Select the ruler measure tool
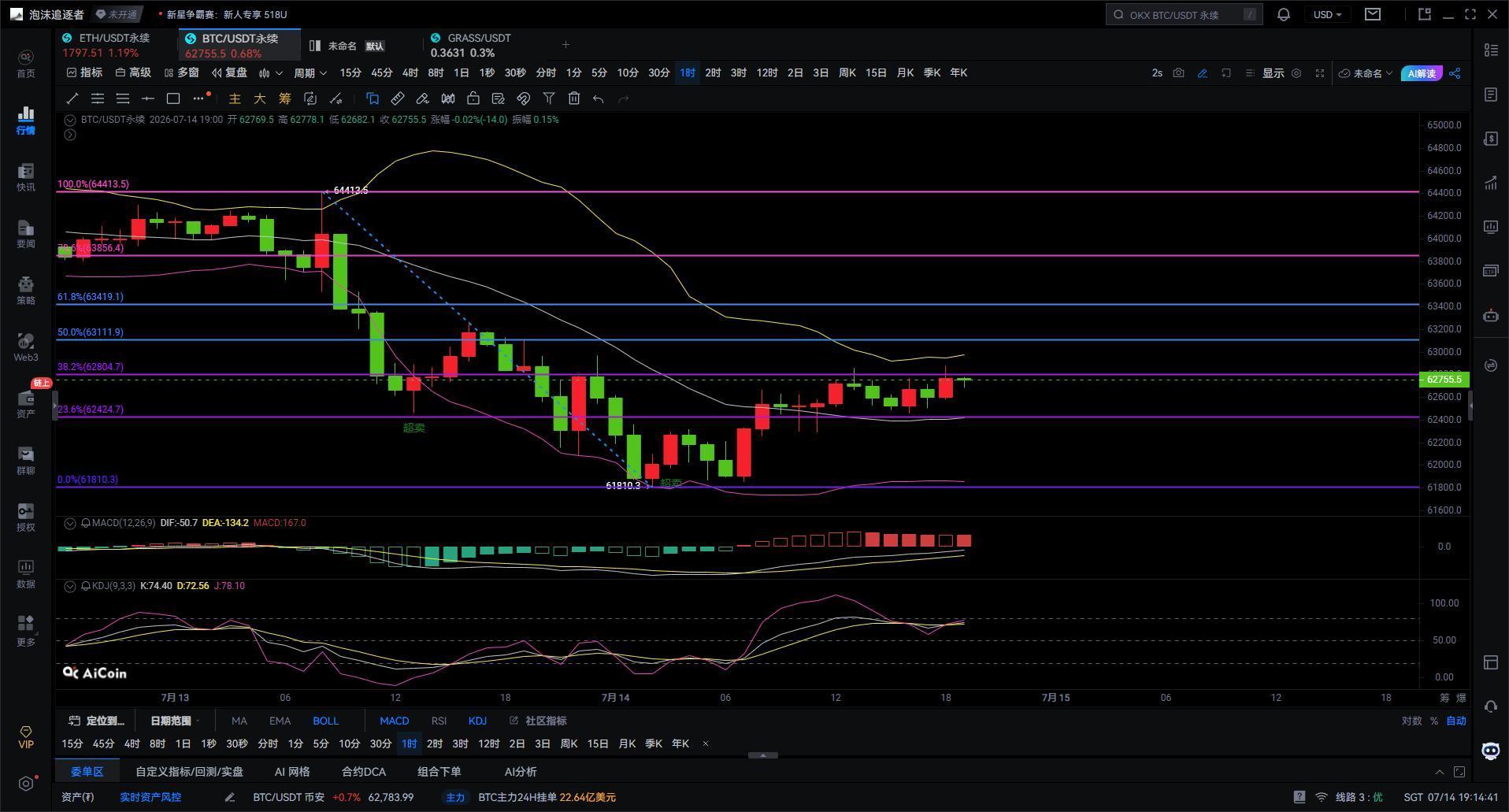 [x=398, y=98]
